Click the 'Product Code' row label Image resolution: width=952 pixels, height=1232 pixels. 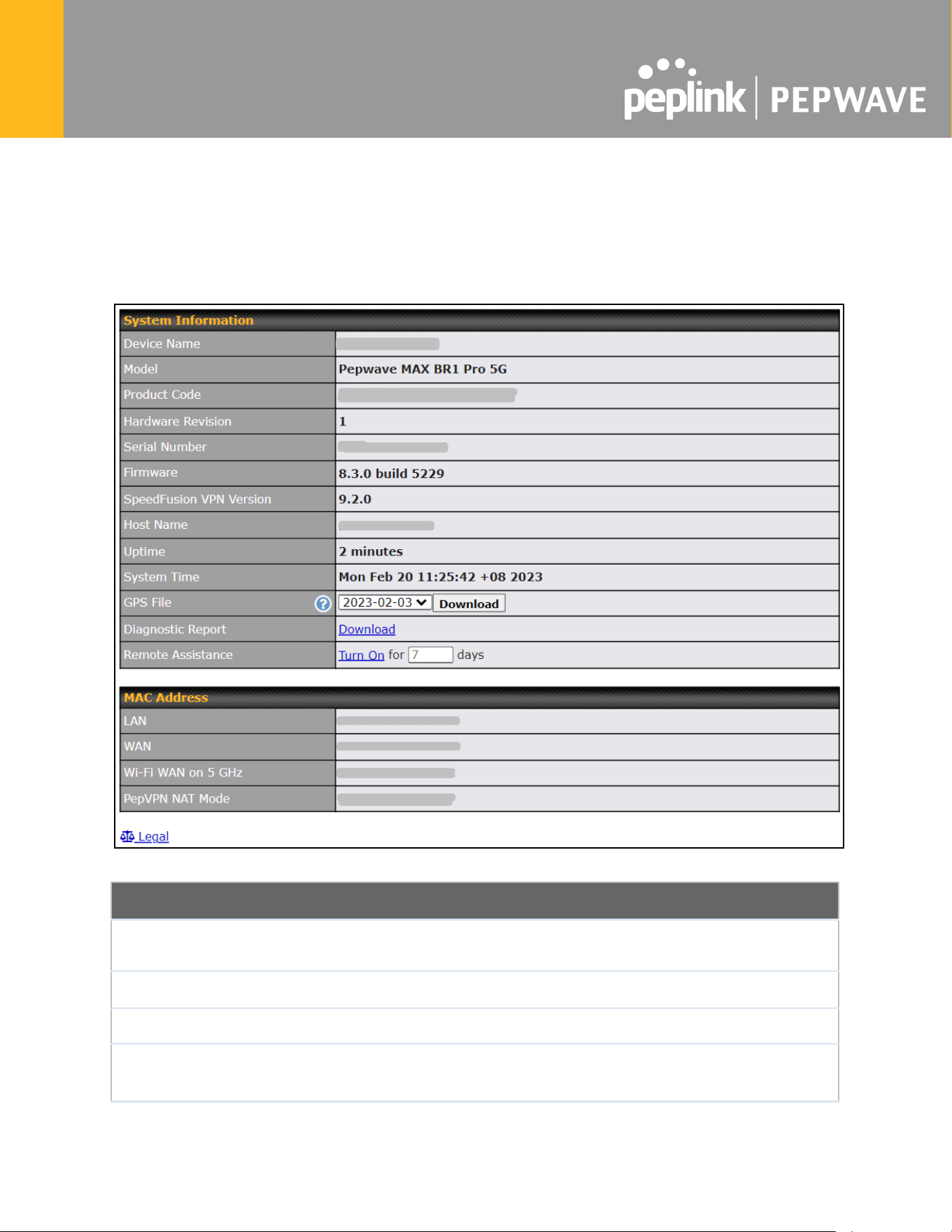click(x=162, y=395)
